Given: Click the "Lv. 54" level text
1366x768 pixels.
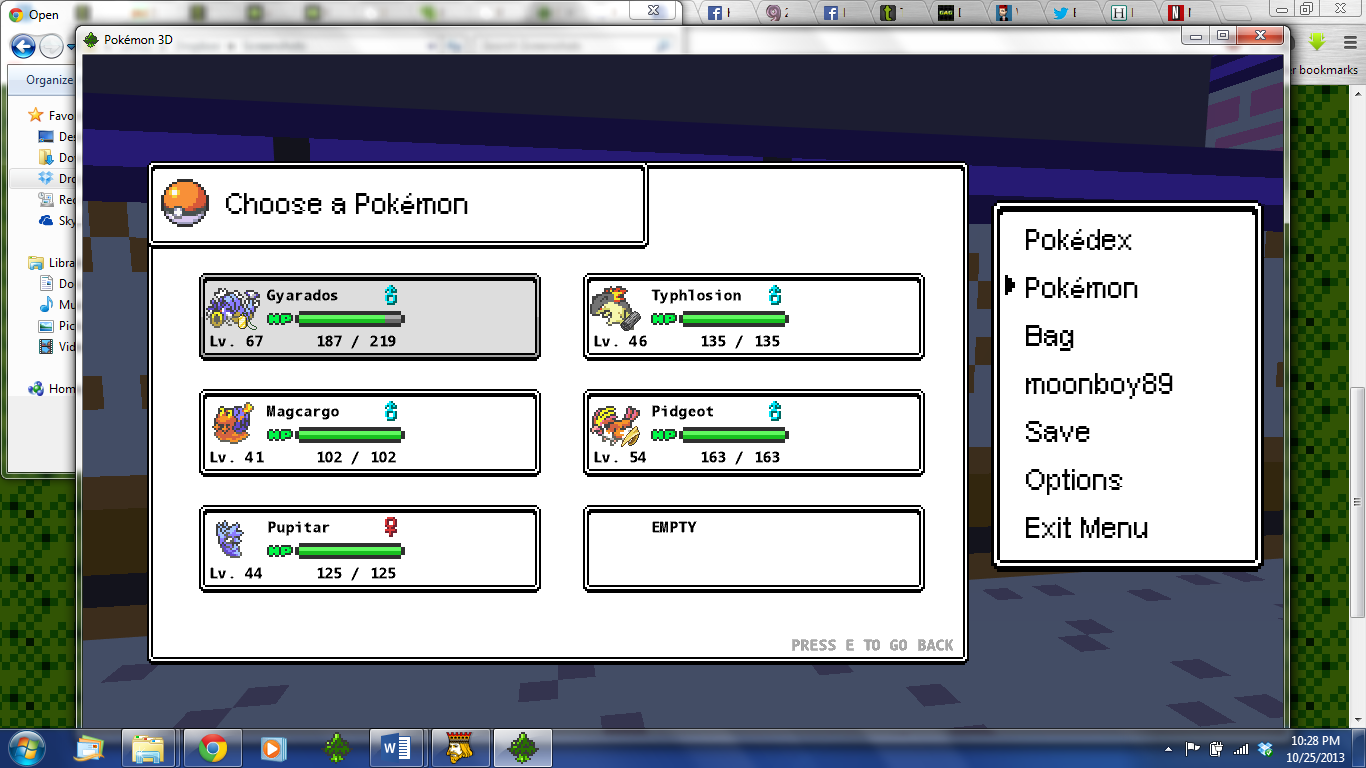Looking at the screenshot, I should click(x=620, y=457).
